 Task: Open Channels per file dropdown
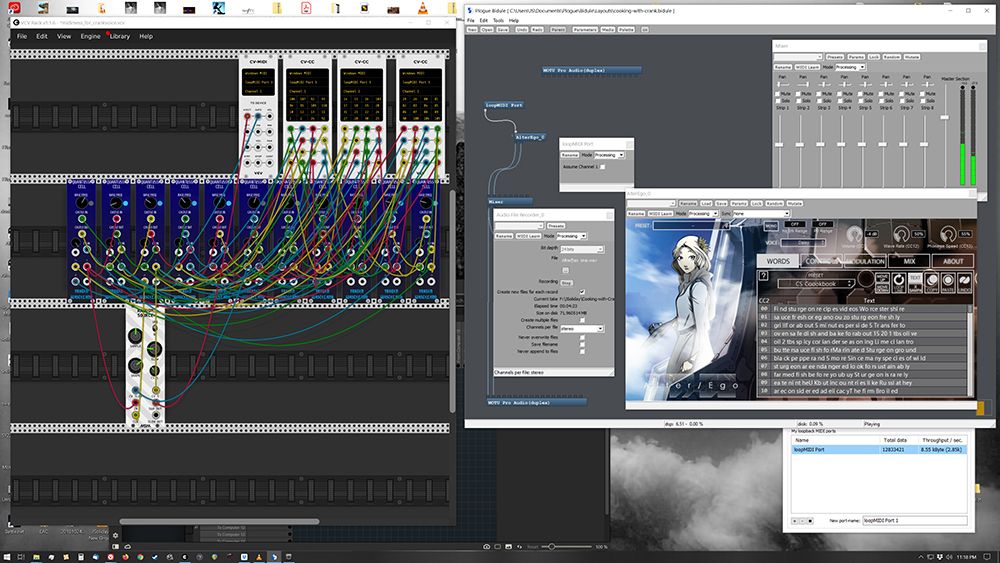coord(582,328)
